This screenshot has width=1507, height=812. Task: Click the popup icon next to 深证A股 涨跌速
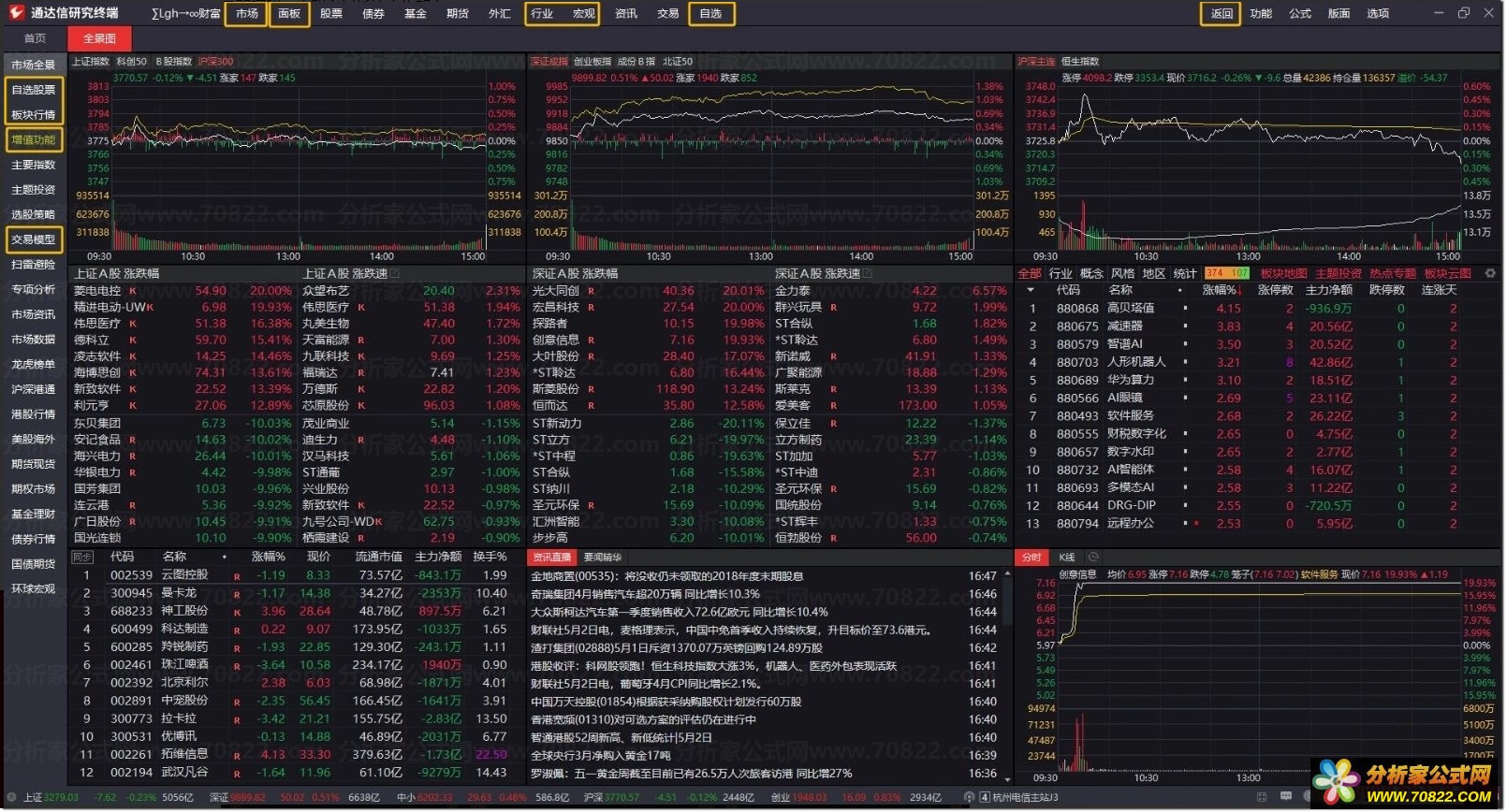(x=868, y=273)
